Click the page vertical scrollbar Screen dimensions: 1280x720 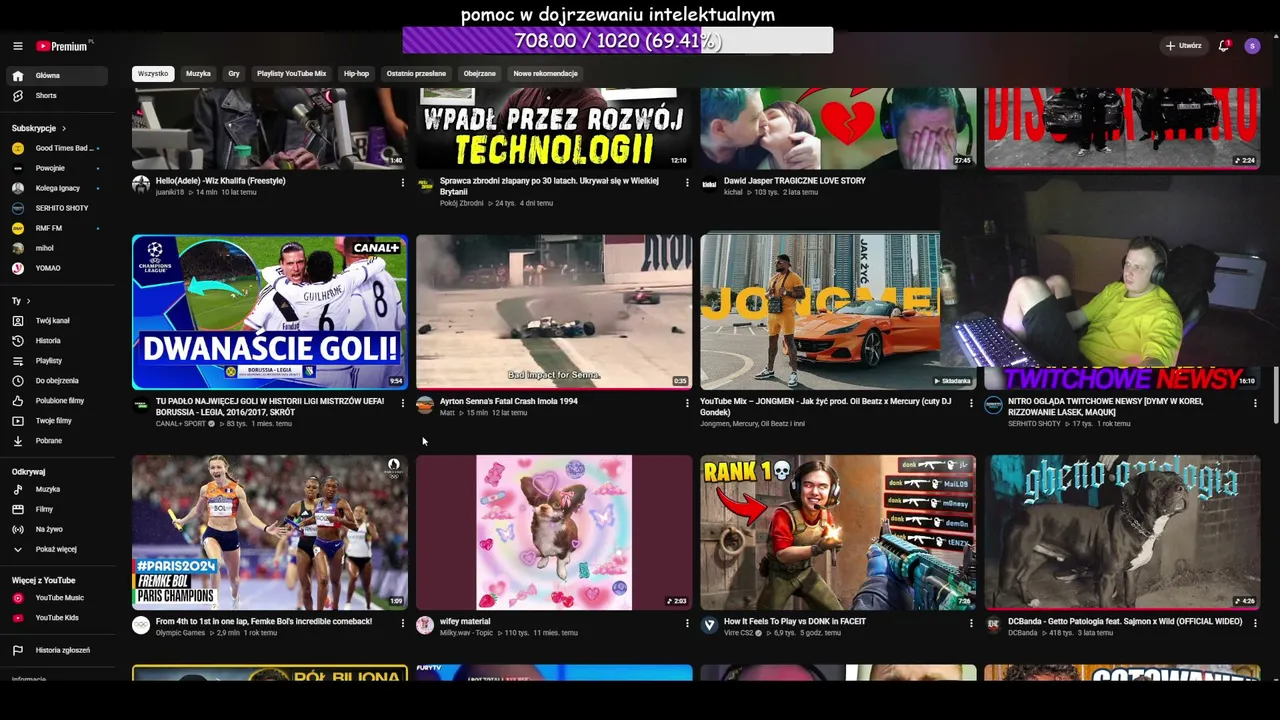[1275, 395]
